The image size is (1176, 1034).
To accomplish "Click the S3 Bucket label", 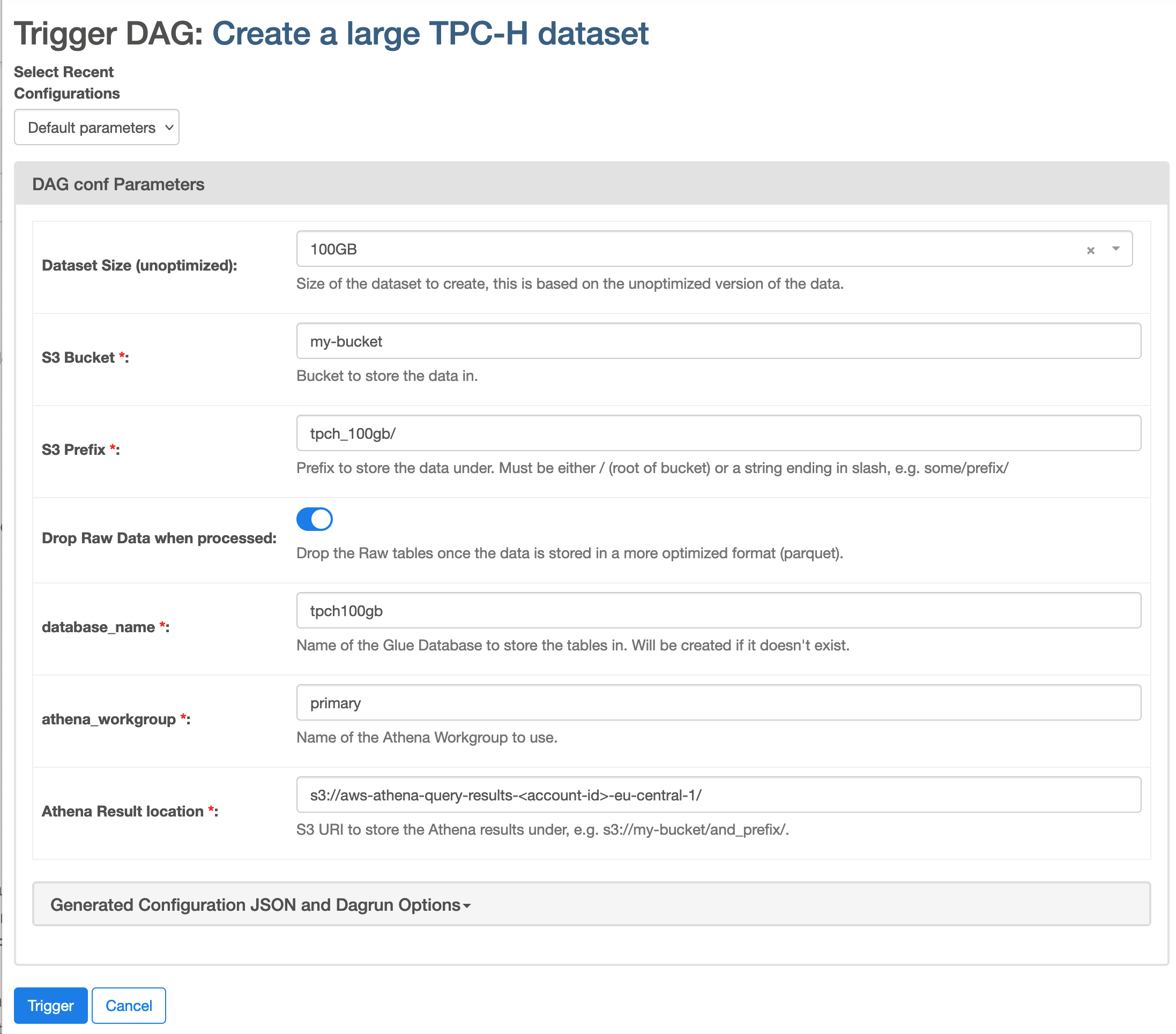I will tap(85, 358).
